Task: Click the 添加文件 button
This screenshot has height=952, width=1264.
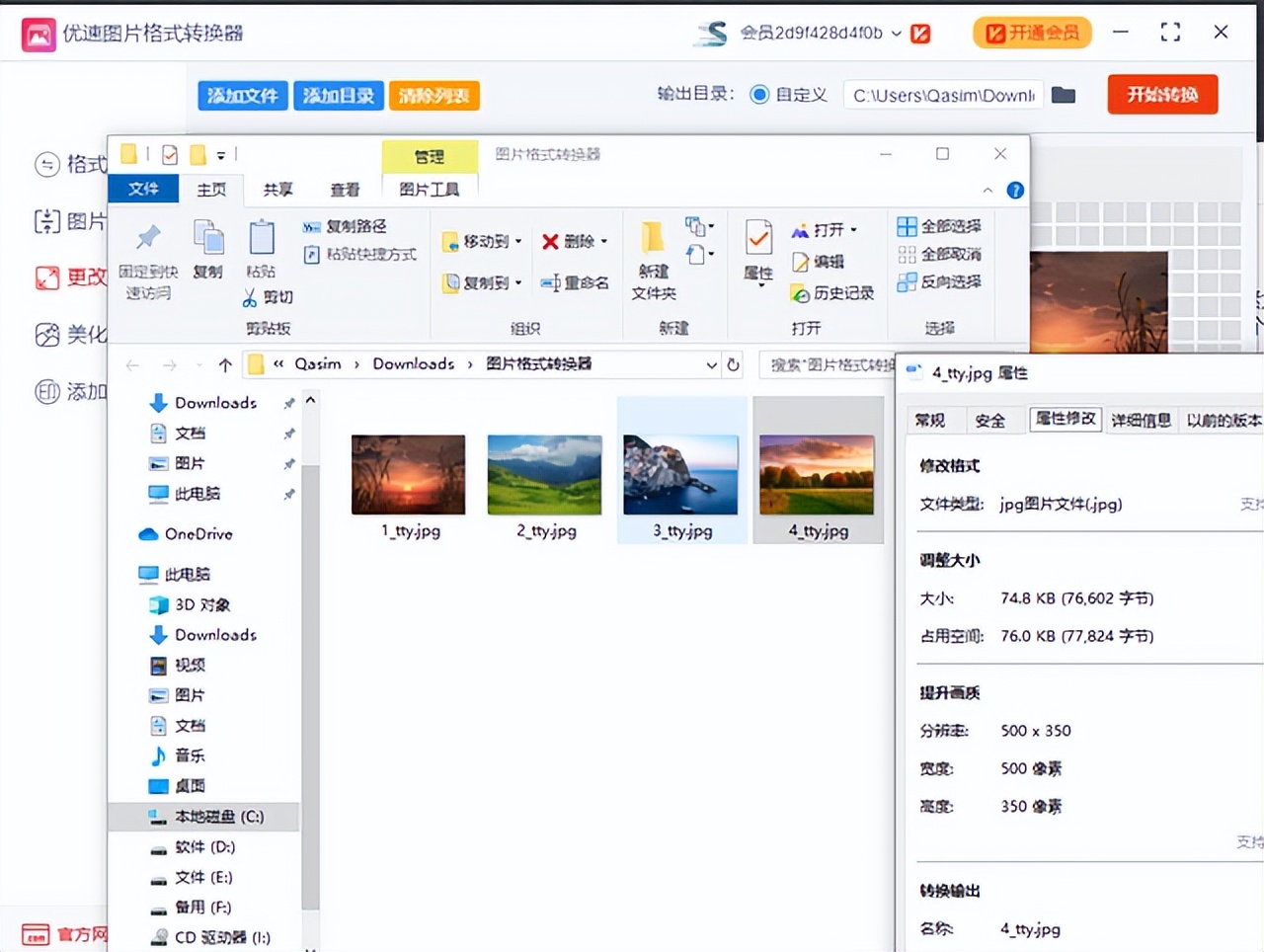Action: point(243,96)
